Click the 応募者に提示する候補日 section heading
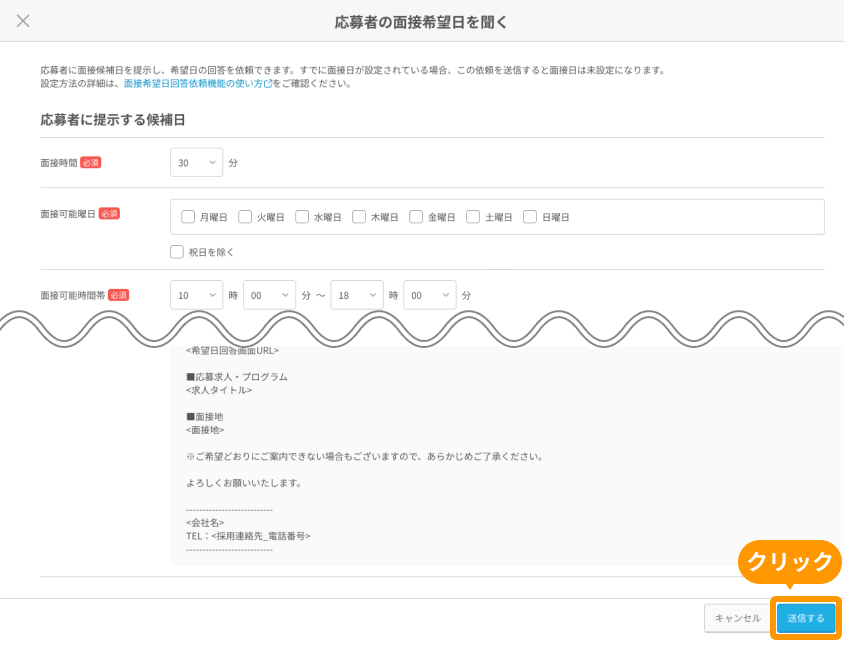 pos(113,120)
